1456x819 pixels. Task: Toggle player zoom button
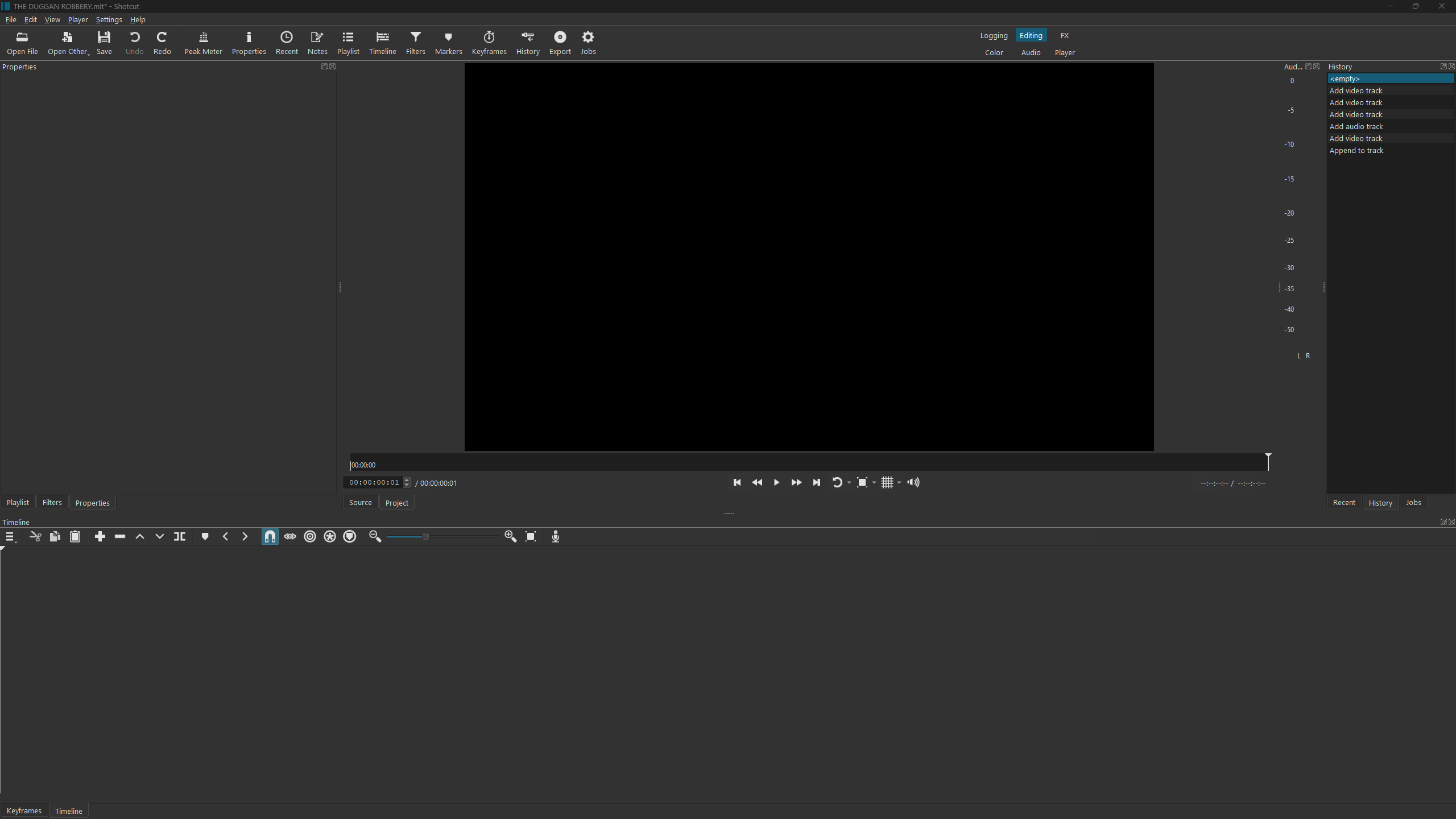coord(862,482)
